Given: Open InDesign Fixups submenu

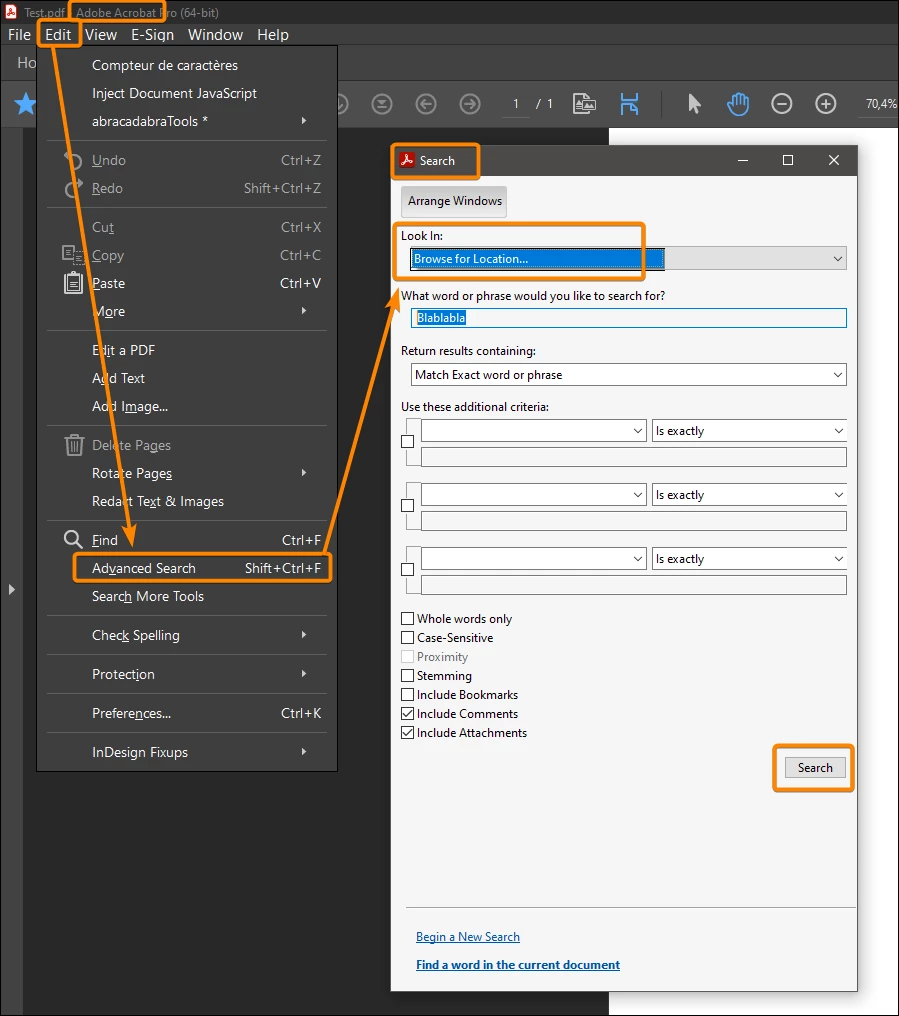Looking at the screenshot, I should [x=187, y=752].
